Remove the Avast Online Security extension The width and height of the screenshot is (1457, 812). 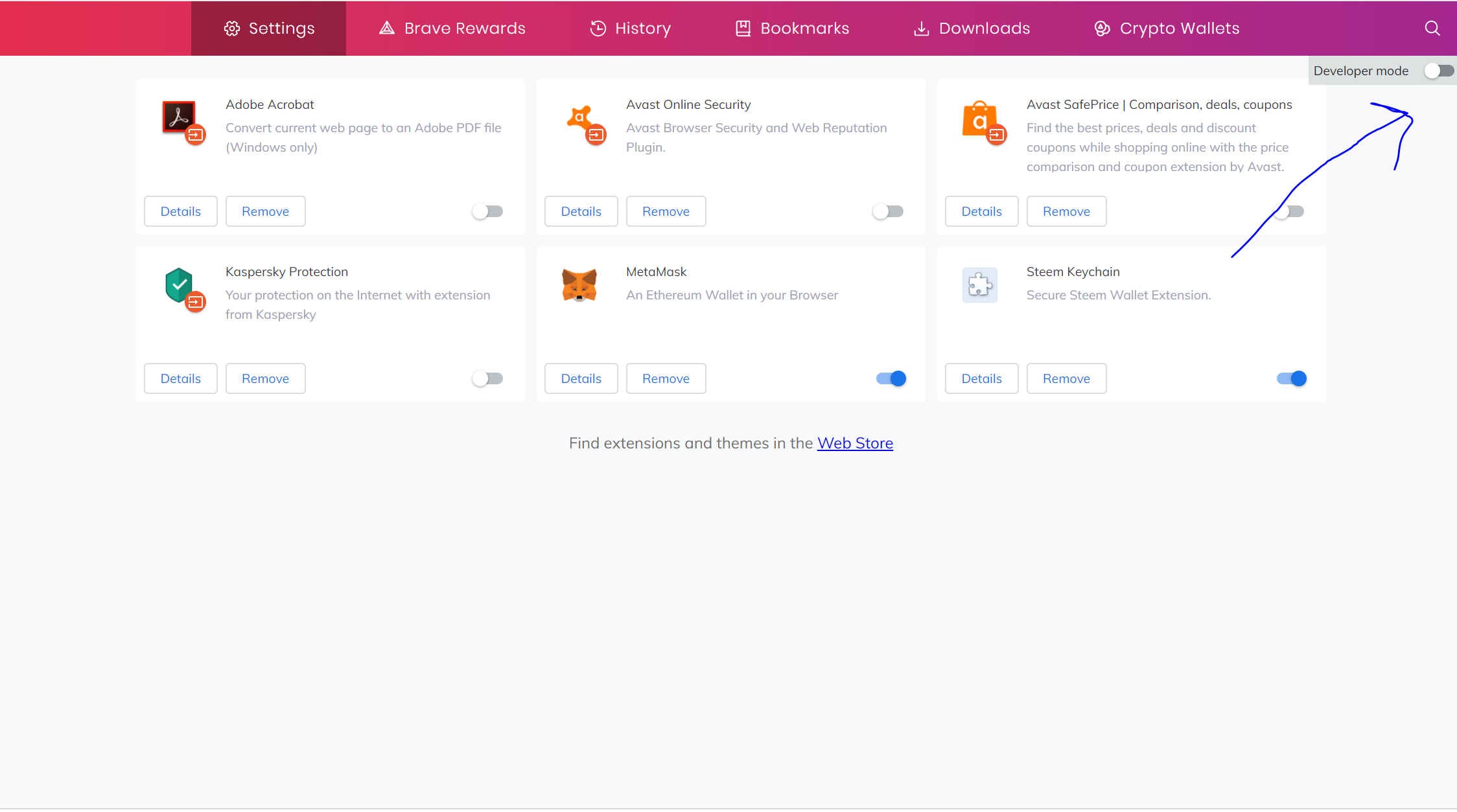pyautogui.click(x=666, y=211)
